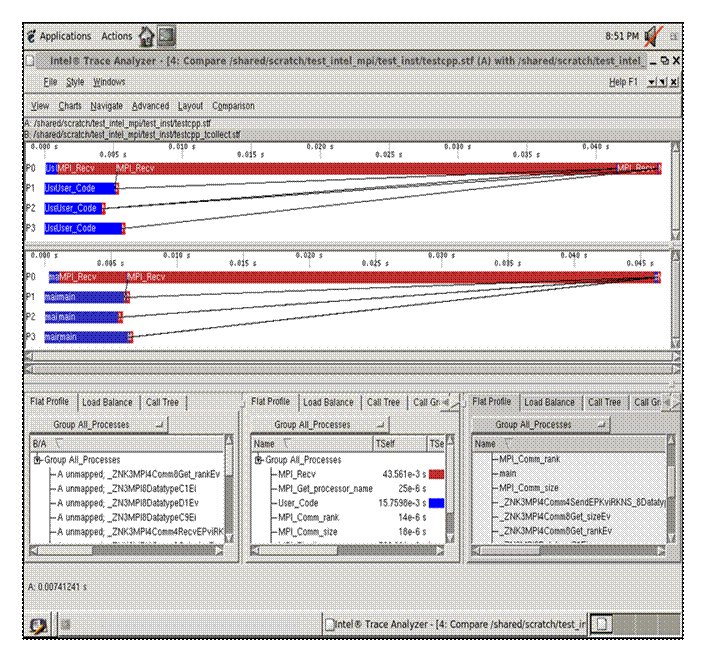Select MPI_Recv row in middle profile
The image size is (703, 655).
pyautogui.click(x=348, y=474)
